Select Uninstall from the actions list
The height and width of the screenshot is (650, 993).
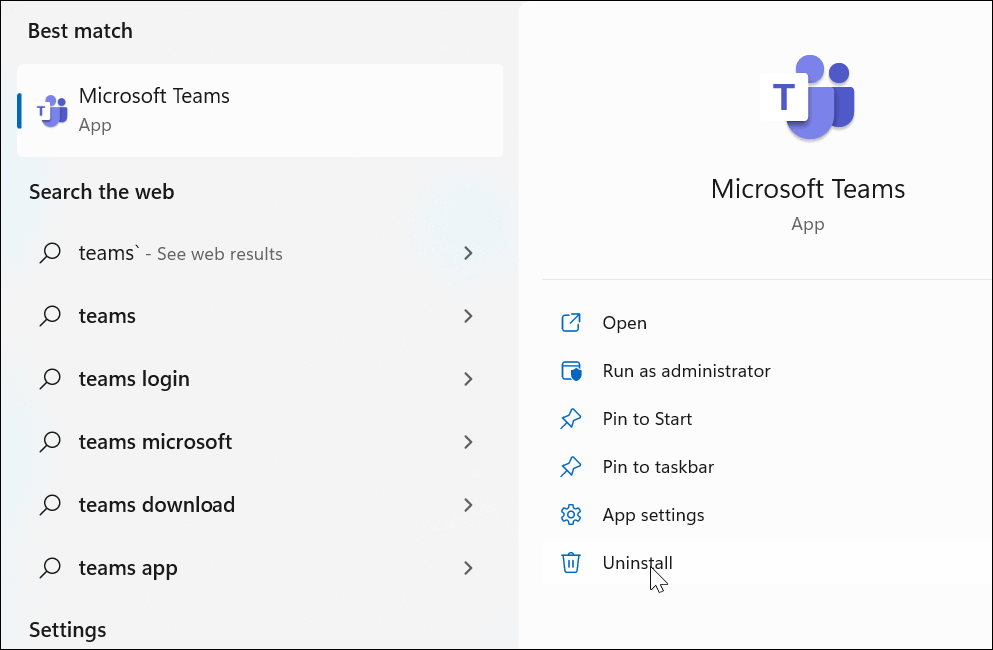(637, 562)
